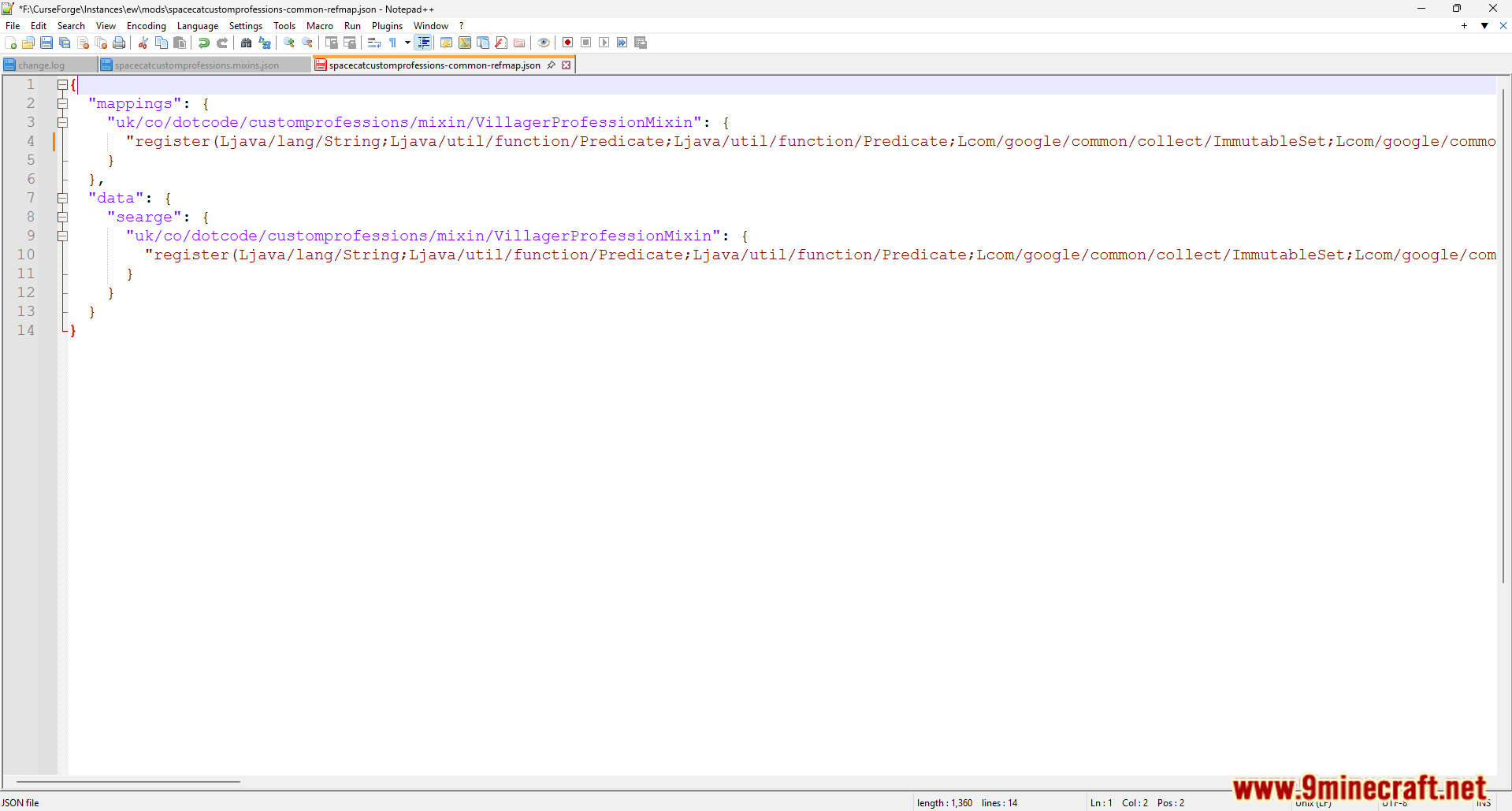Pin the refmap.json tab
The image size is (1512, 811).
552,65
